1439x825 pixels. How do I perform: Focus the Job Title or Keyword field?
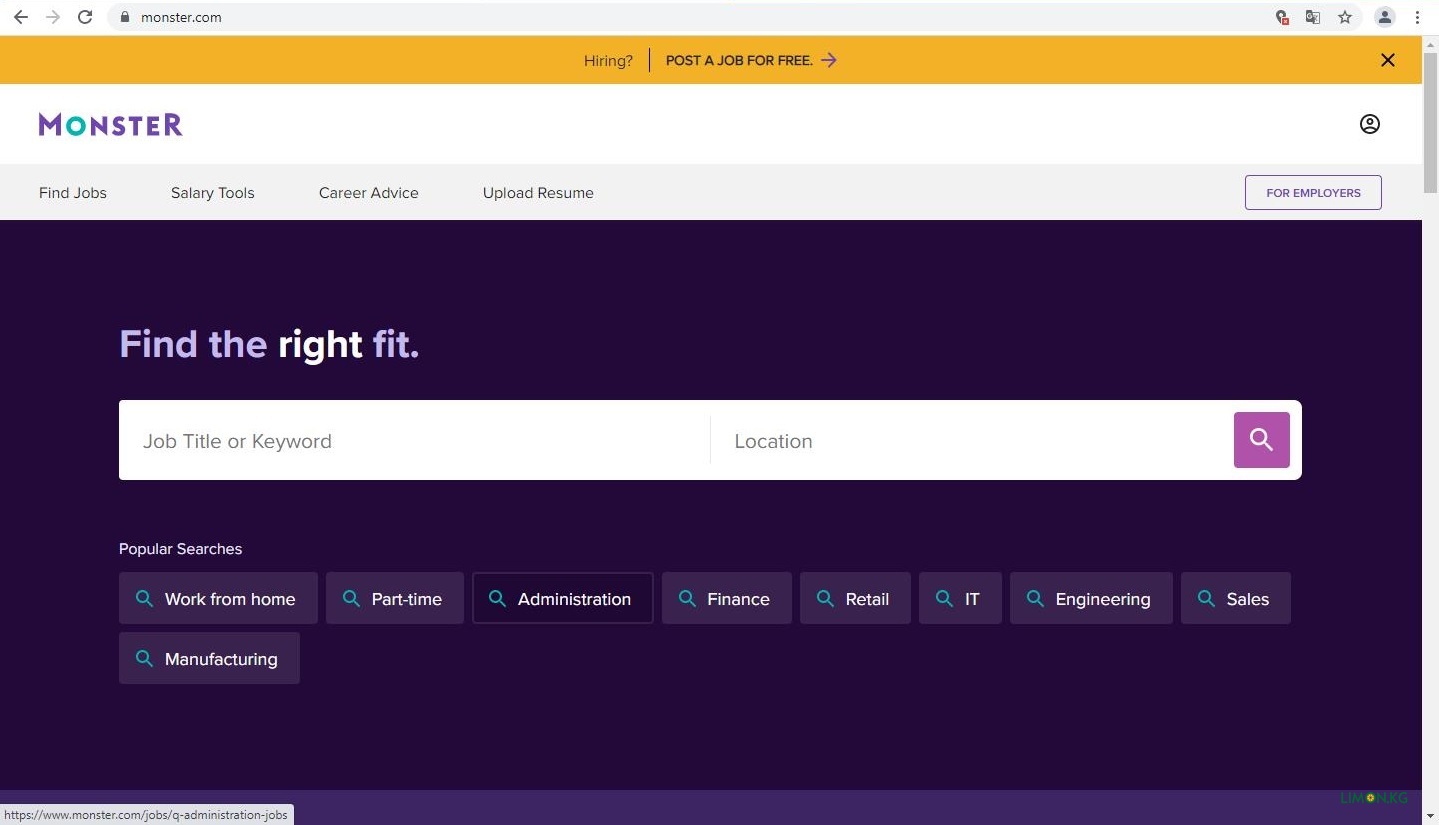[414, 440]
